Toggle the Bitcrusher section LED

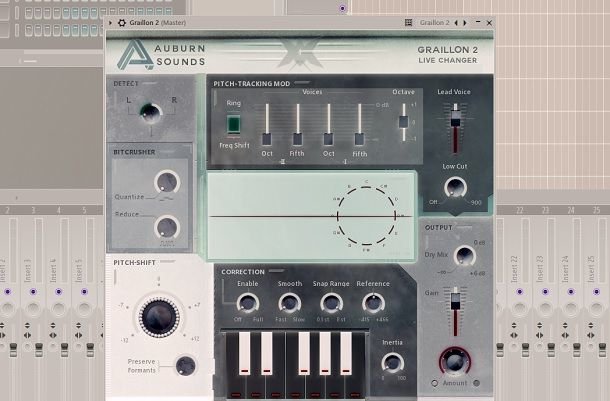tap(168, 151)
